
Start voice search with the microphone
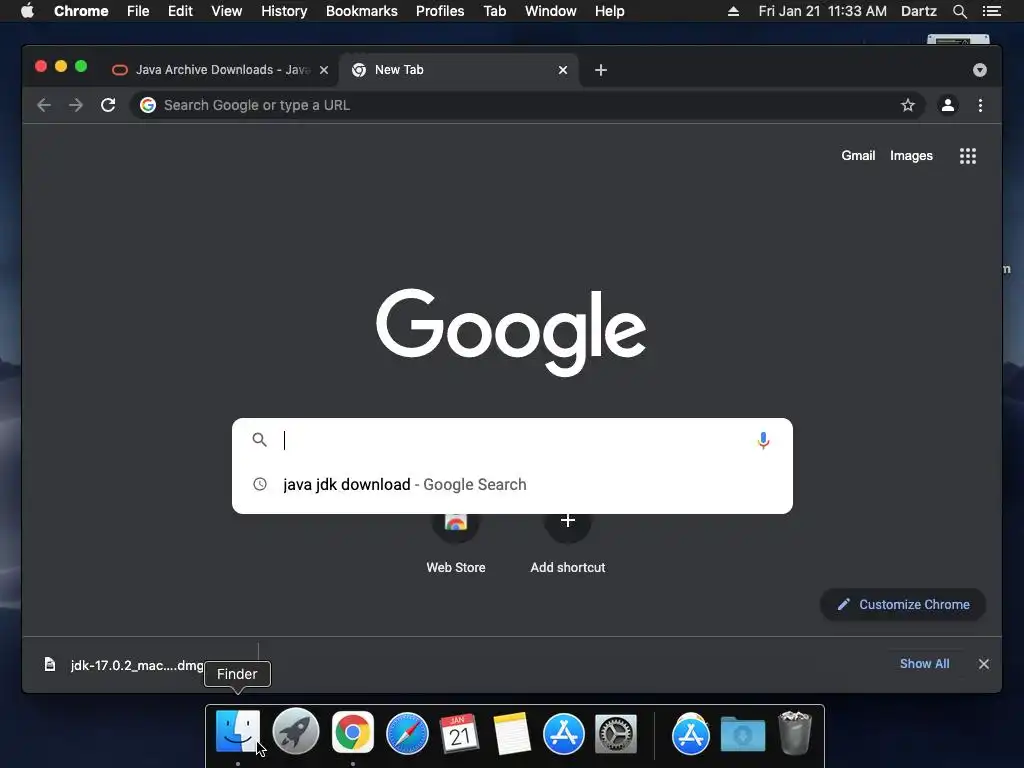click(763, 441)
